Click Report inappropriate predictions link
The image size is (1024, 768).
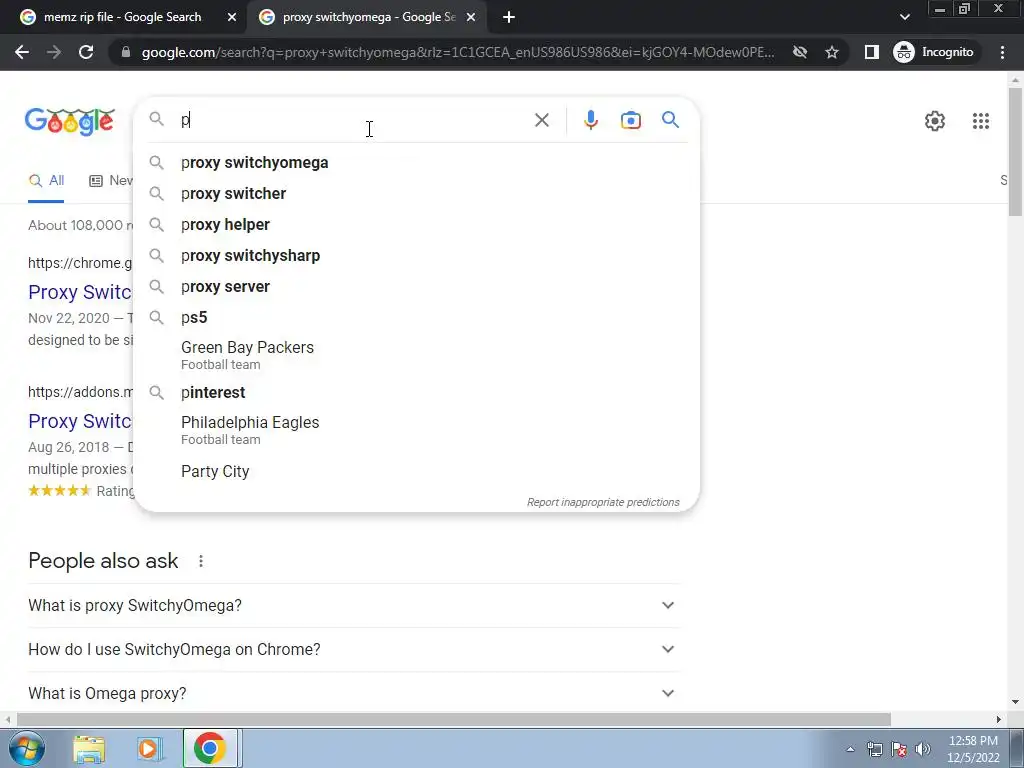(603, 502)
